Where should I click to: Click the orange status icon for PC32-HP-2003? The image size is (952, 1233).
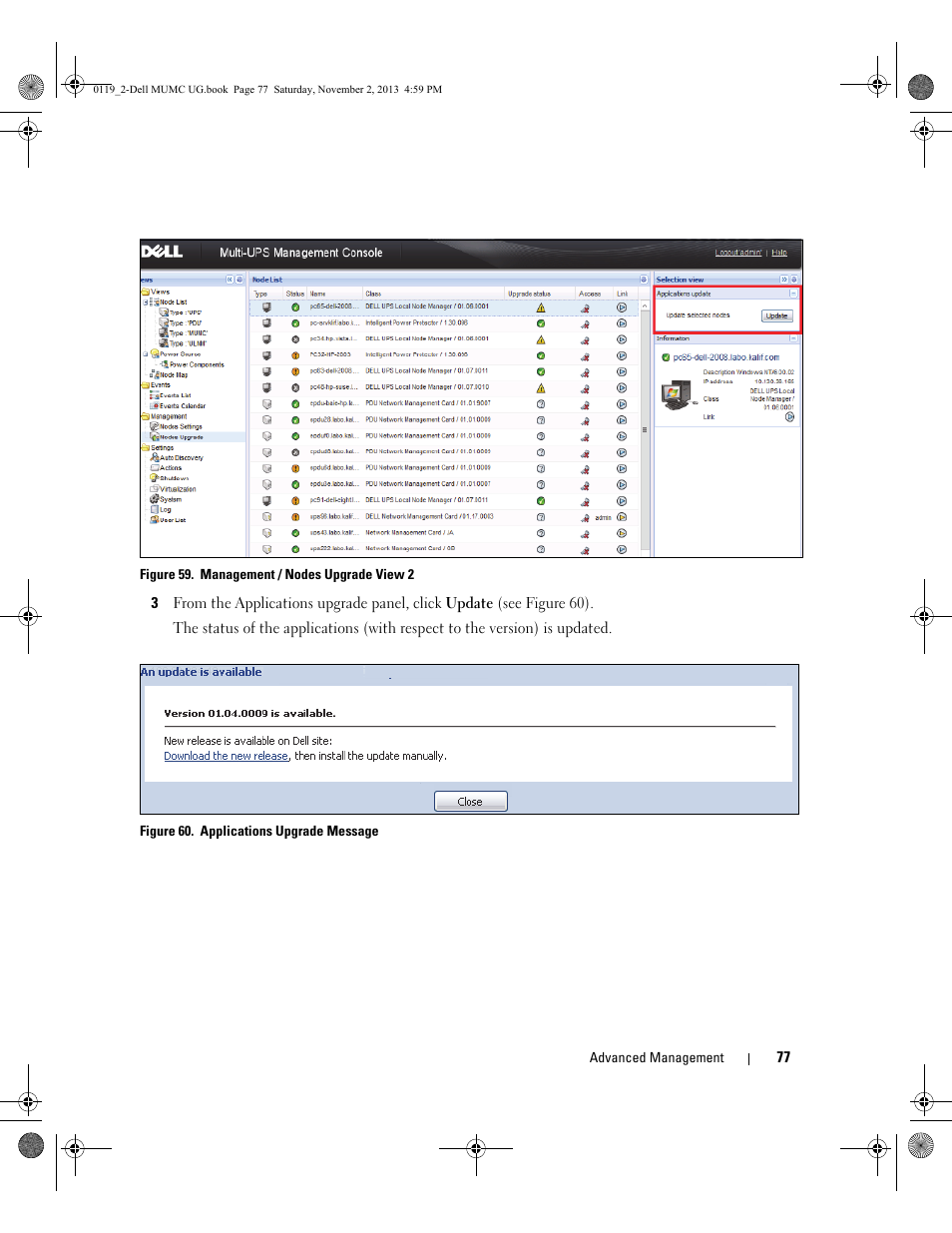(x=295, y=355)
